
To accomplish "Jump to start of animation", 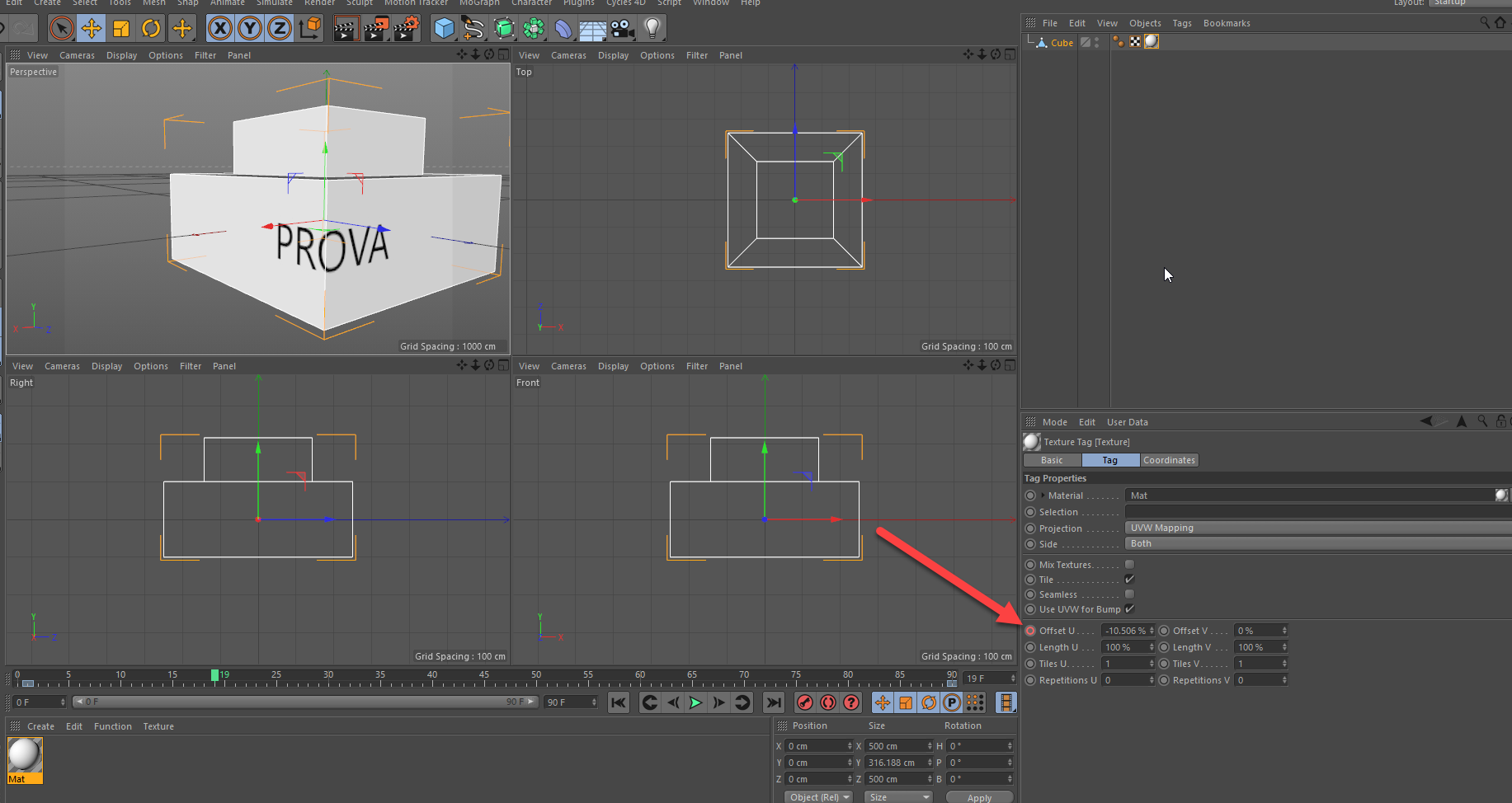I will (619, 702).
